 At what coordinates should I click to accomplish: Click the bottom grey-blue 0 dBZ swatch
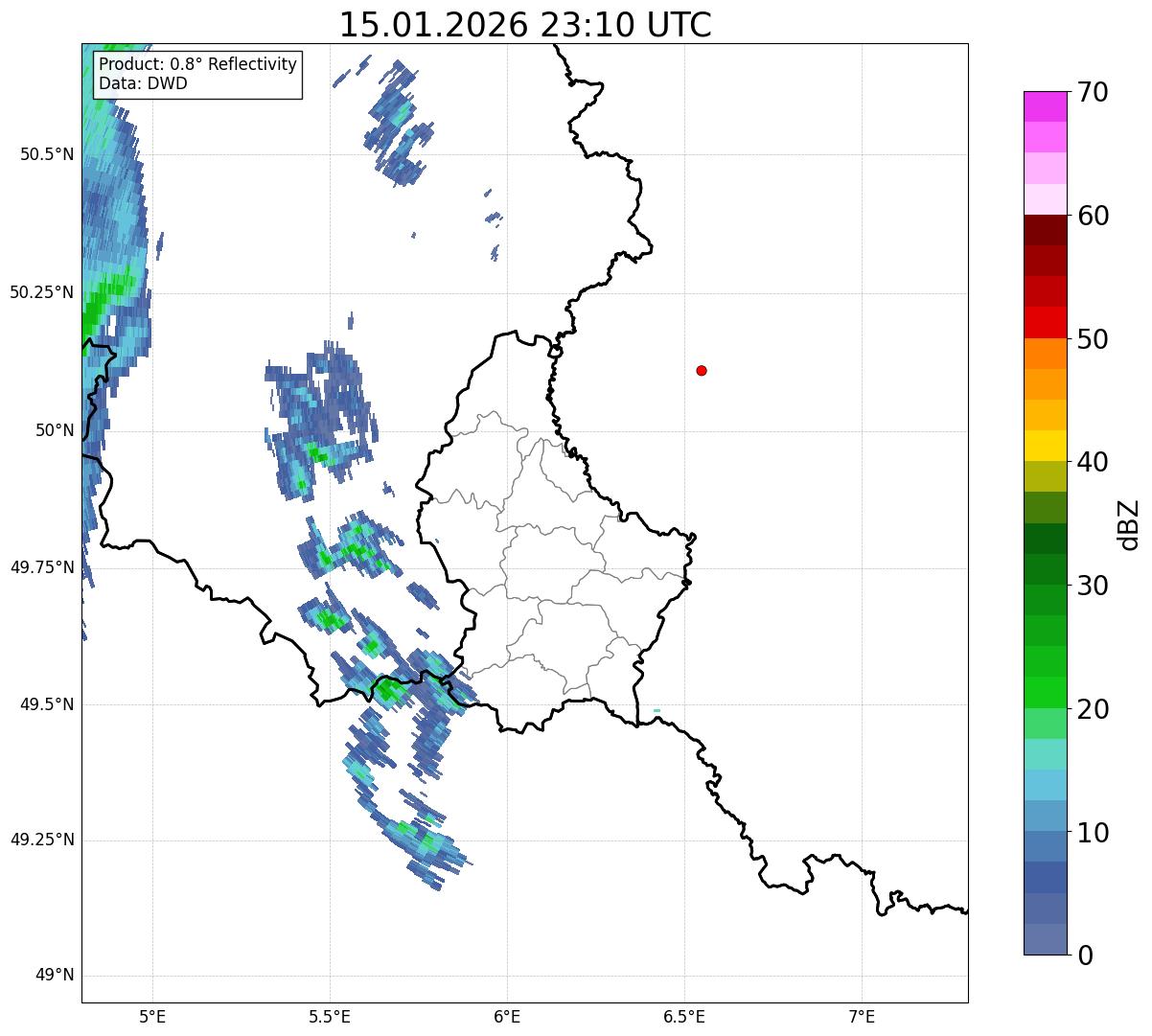(x=1046, y=939)
